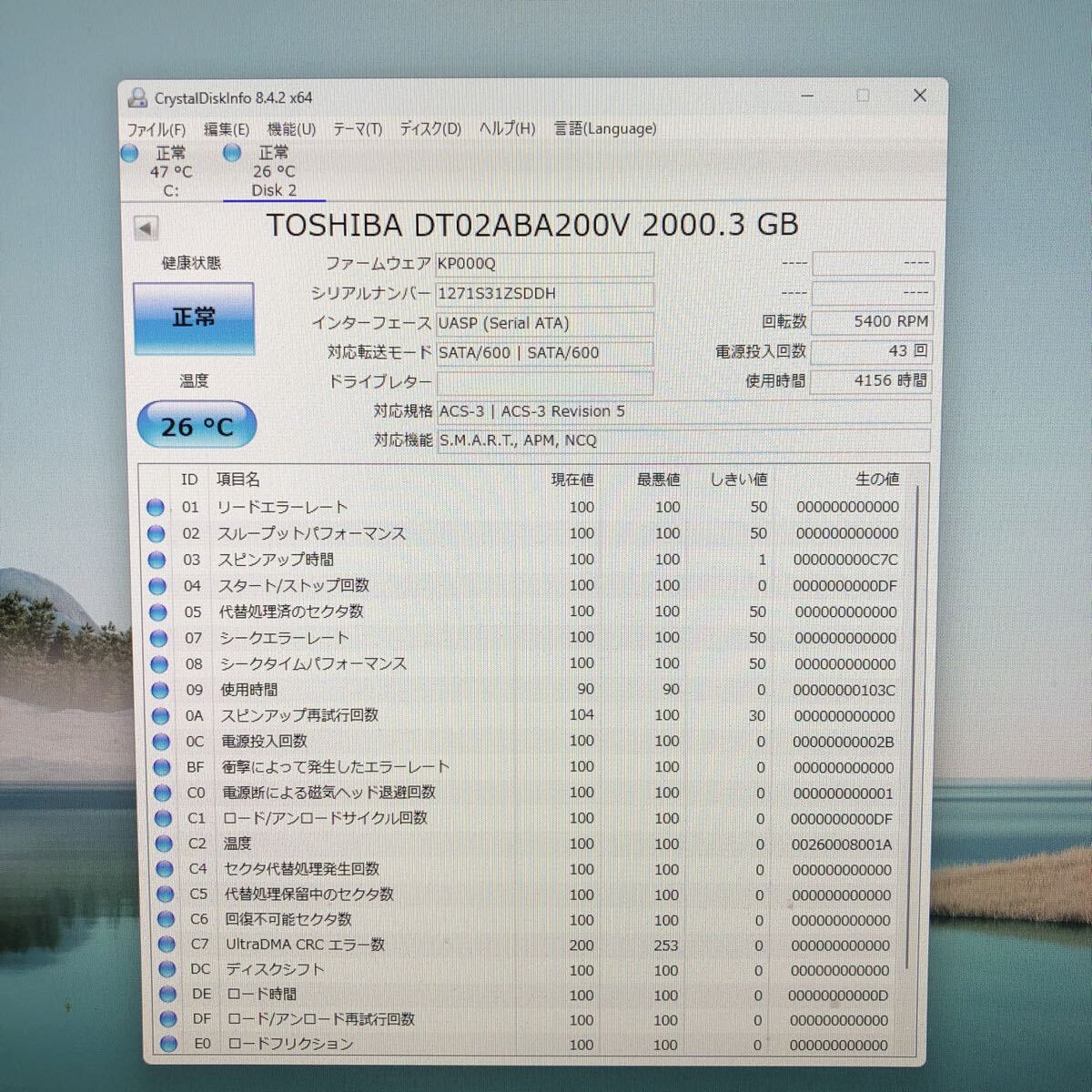The image size is (1092, 1092).
Task: Click the interface field UASP (Serial ATA)
Action: click(x=544, y=323)
